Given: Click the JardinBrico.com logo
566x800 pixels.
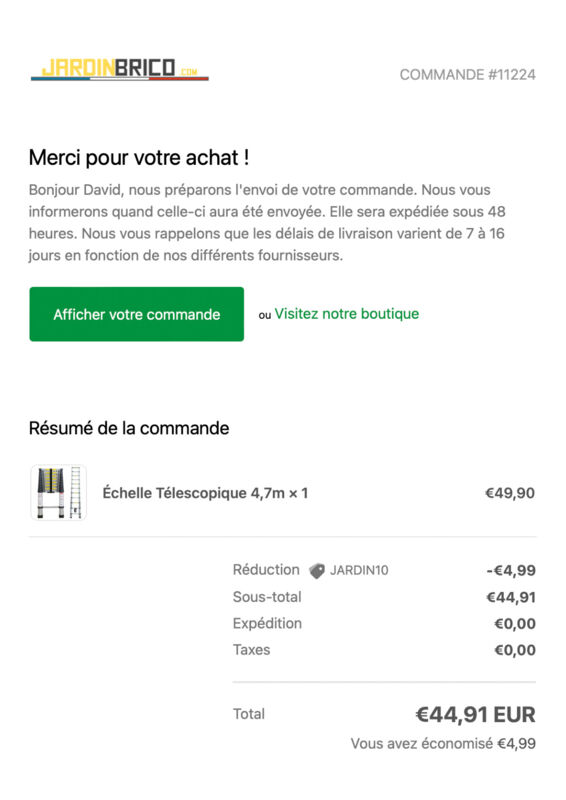Looking at the screenshot, I should 120,69.
